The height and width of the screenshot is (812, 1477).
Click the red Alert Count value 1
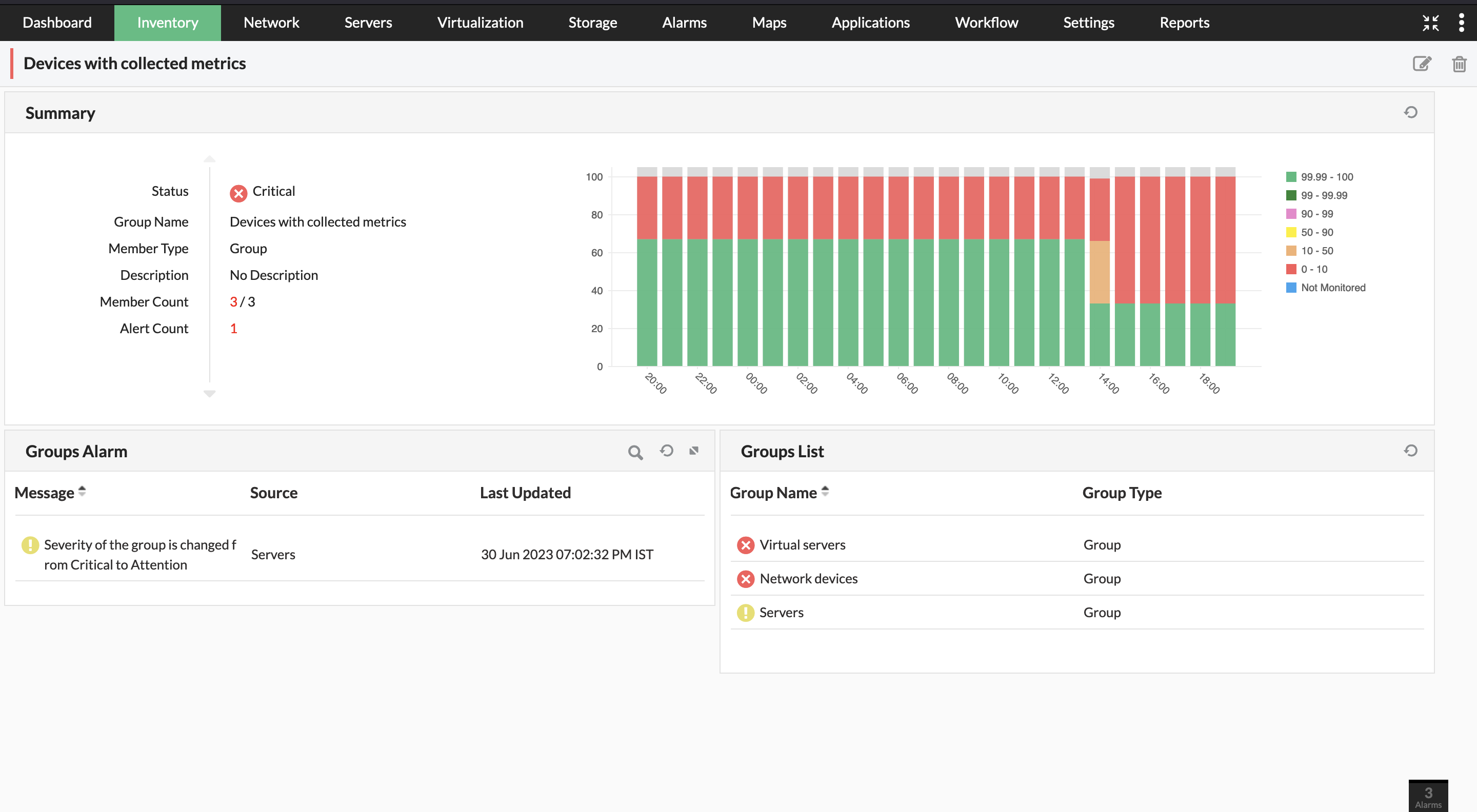[x=233, y=329]
